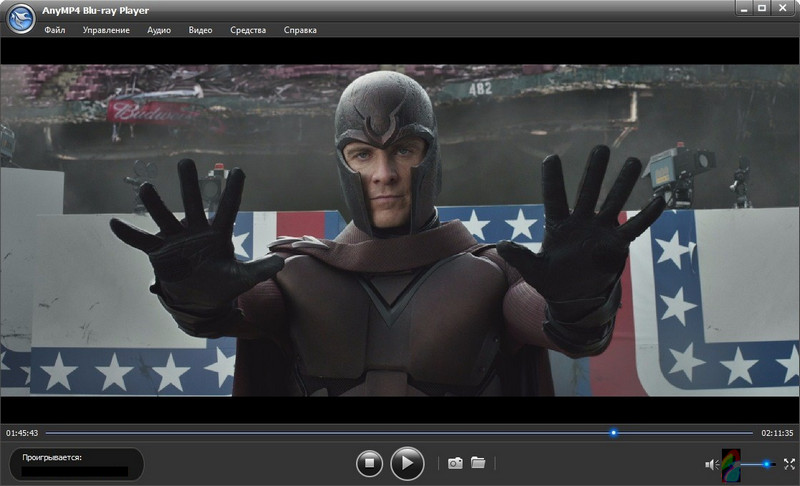Open the Видео menu

[x=200, y=30]
